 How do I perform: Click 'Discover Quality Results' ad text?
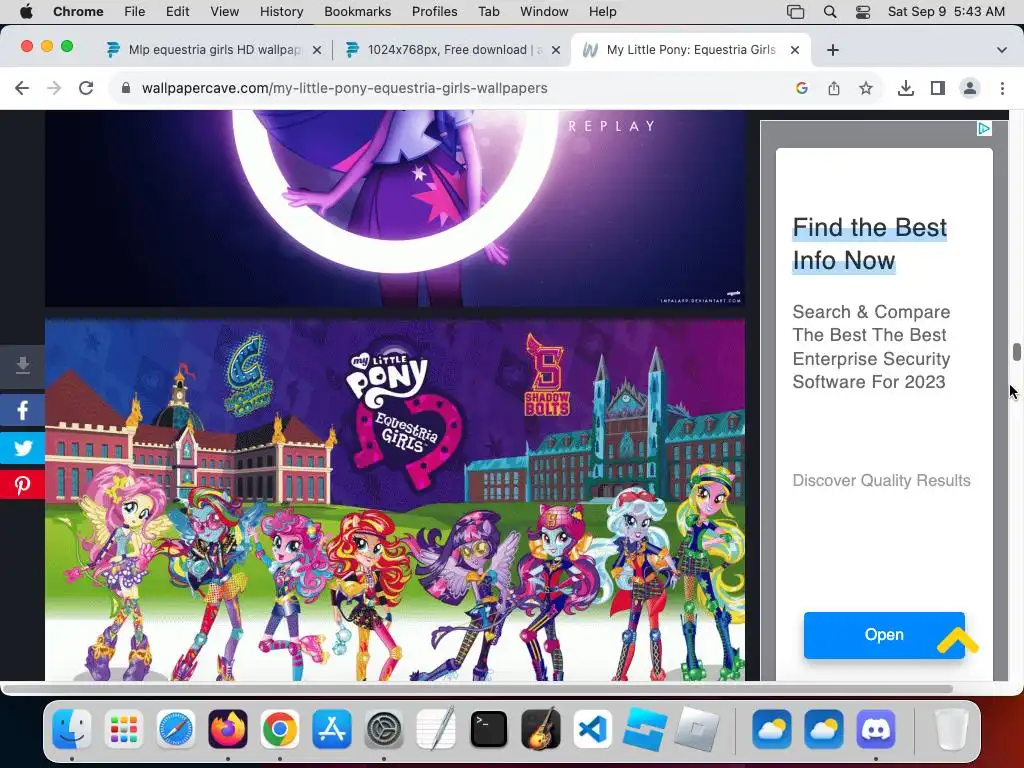(x=881, y=481)
